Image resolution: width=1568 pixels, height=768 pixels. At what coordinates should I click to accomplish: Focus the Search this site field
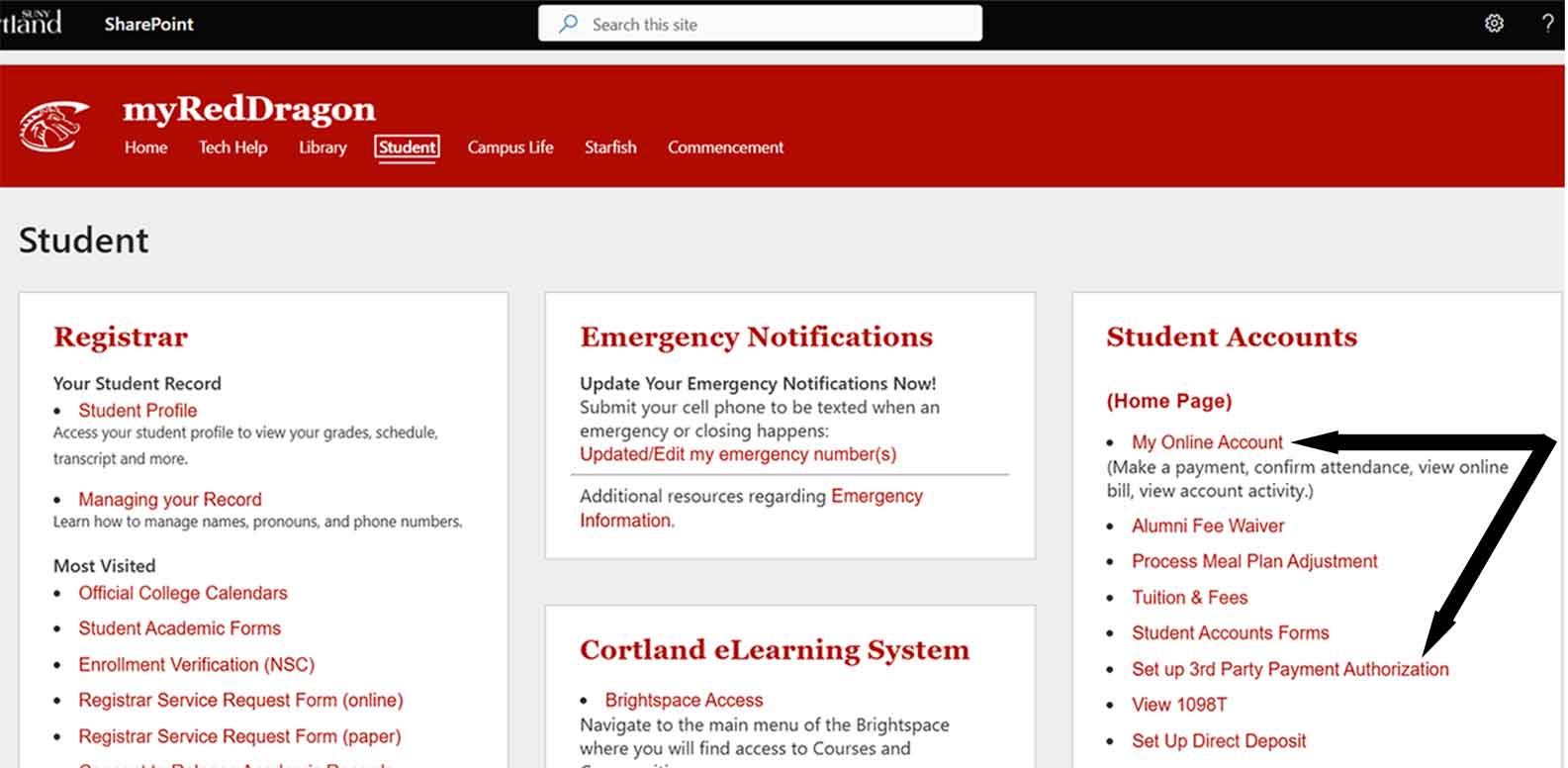[x=760, y=24]
